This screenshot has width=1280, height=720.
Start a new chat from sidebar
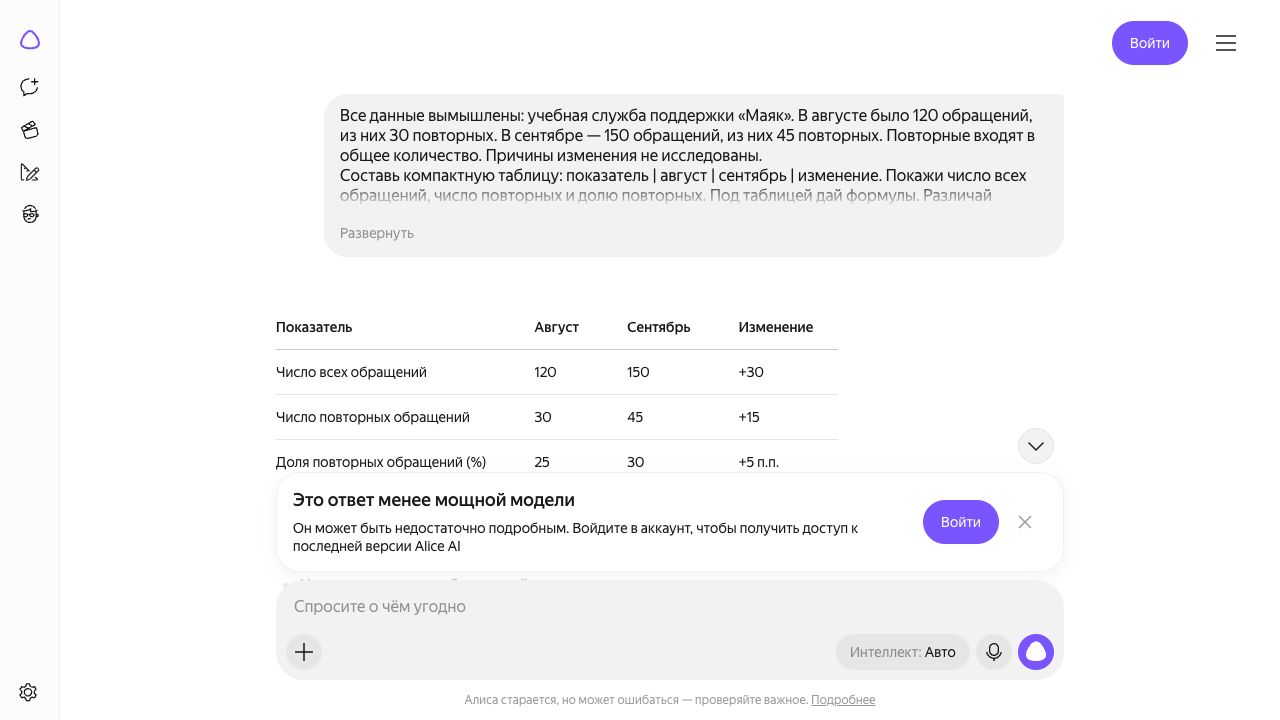click(x=30, y=87)
